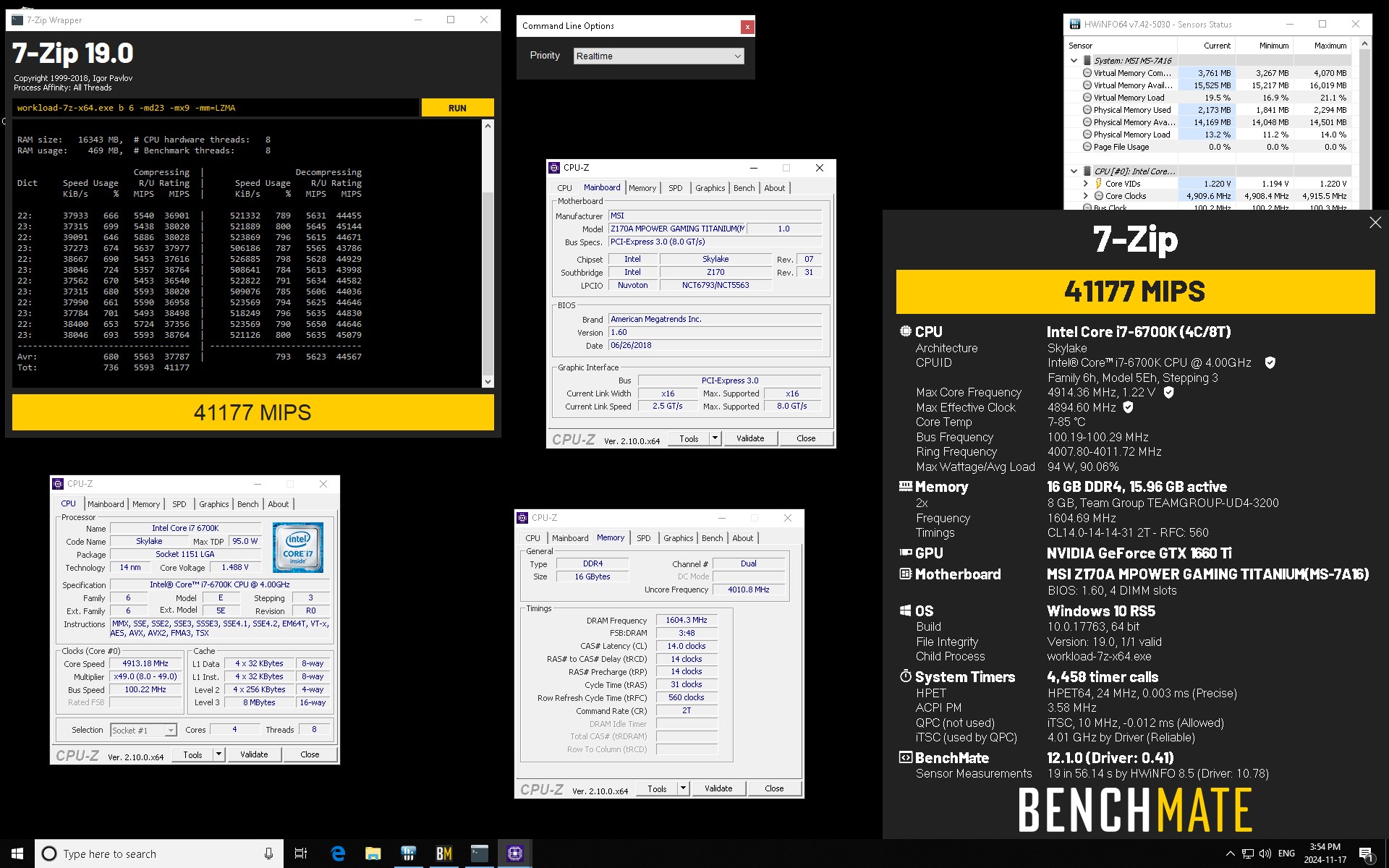Show hidden system tray icons
This screenshot has height=868, width=1389.
pos(1230,854)
